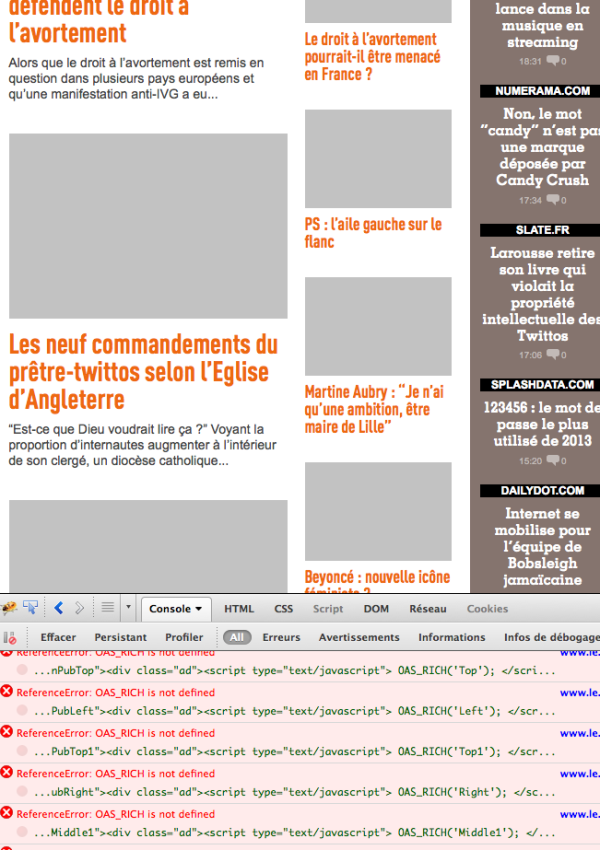Open source link of the OAS_RICH('Right') error
This screenshot has width=600, height=850.
579,774
